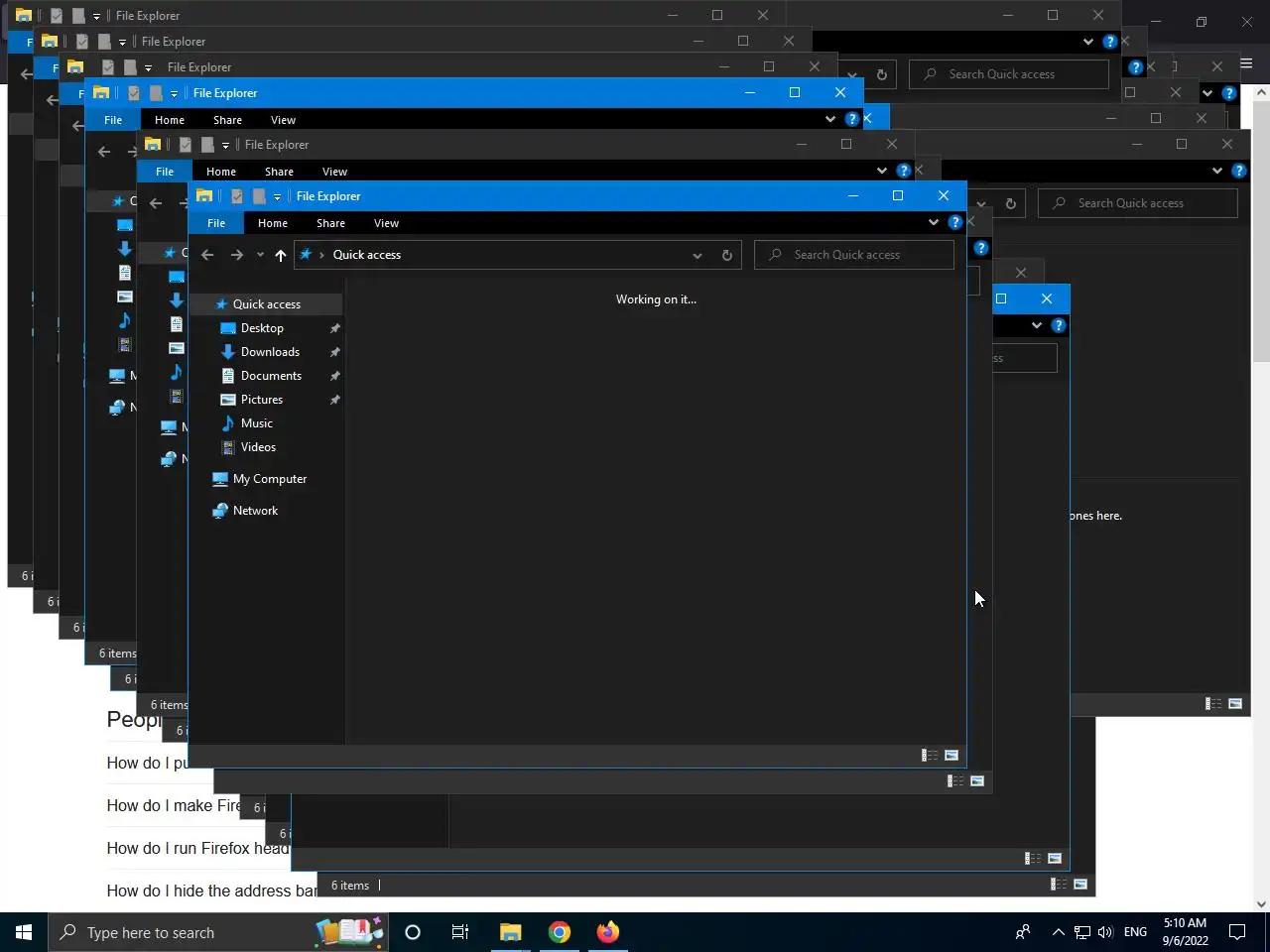Open Recent locations dropdown in front window
The image size is (1270, 952).
[260, 255]
